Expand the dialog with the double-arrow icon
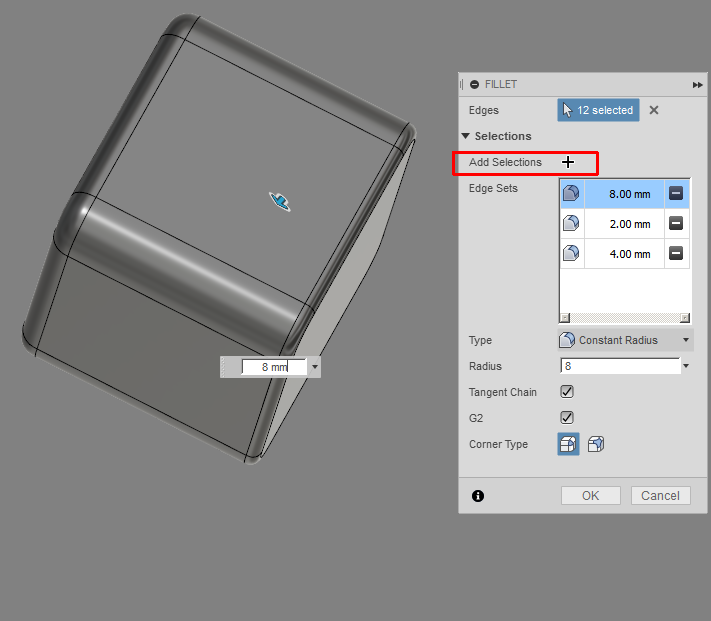Image resolution: width=711 pixels, height=621 pixels. point(697,85)
